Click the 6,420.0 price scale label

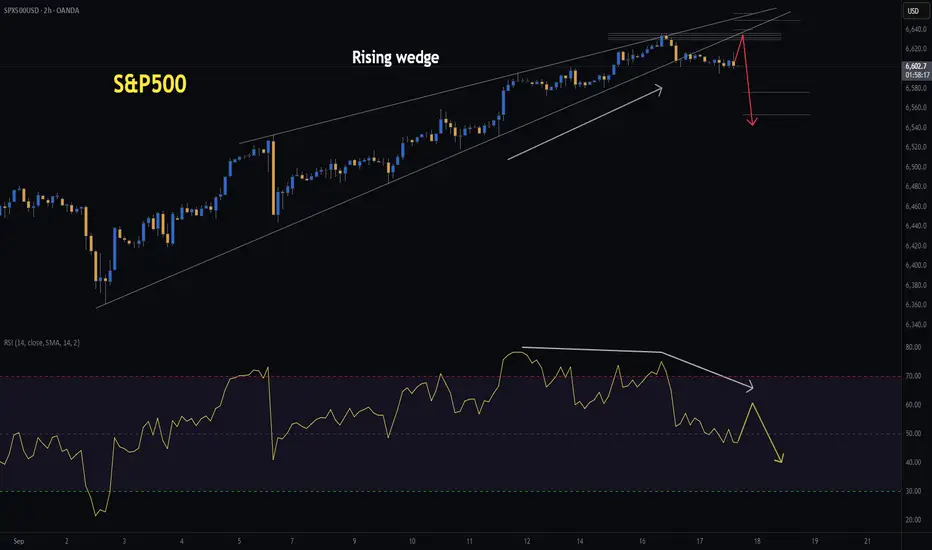click(x=916, y=246)
